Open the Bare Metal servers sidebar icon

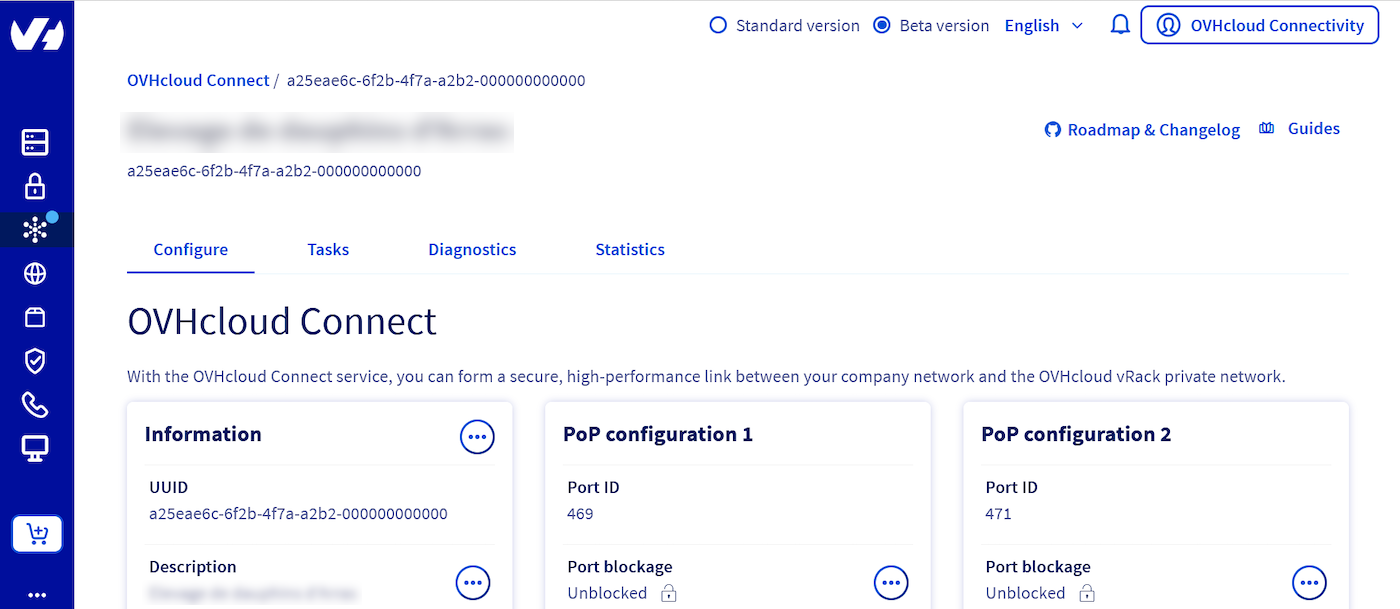pyautogui.click(x=35, y=142)
